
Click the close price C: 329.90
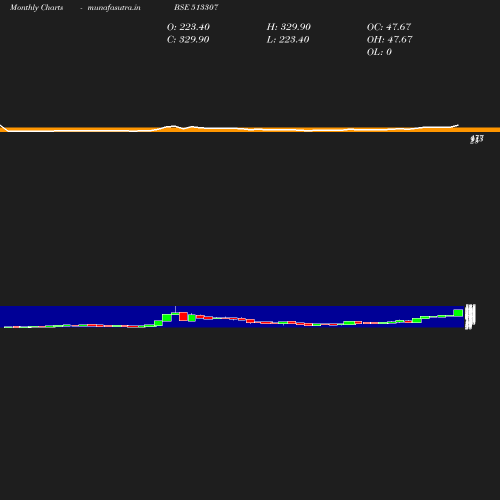pyautogui.click(x=188, y=39)
